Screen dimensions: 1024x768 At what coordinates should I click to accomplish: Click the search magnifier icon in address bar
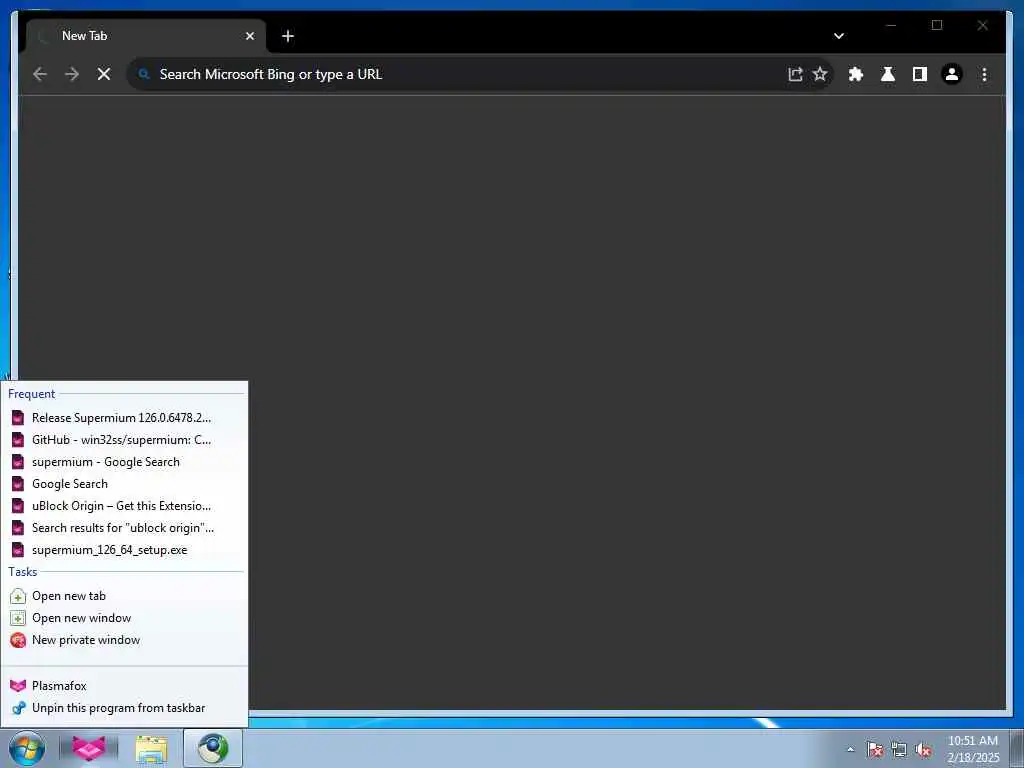[x=144, y=74]
